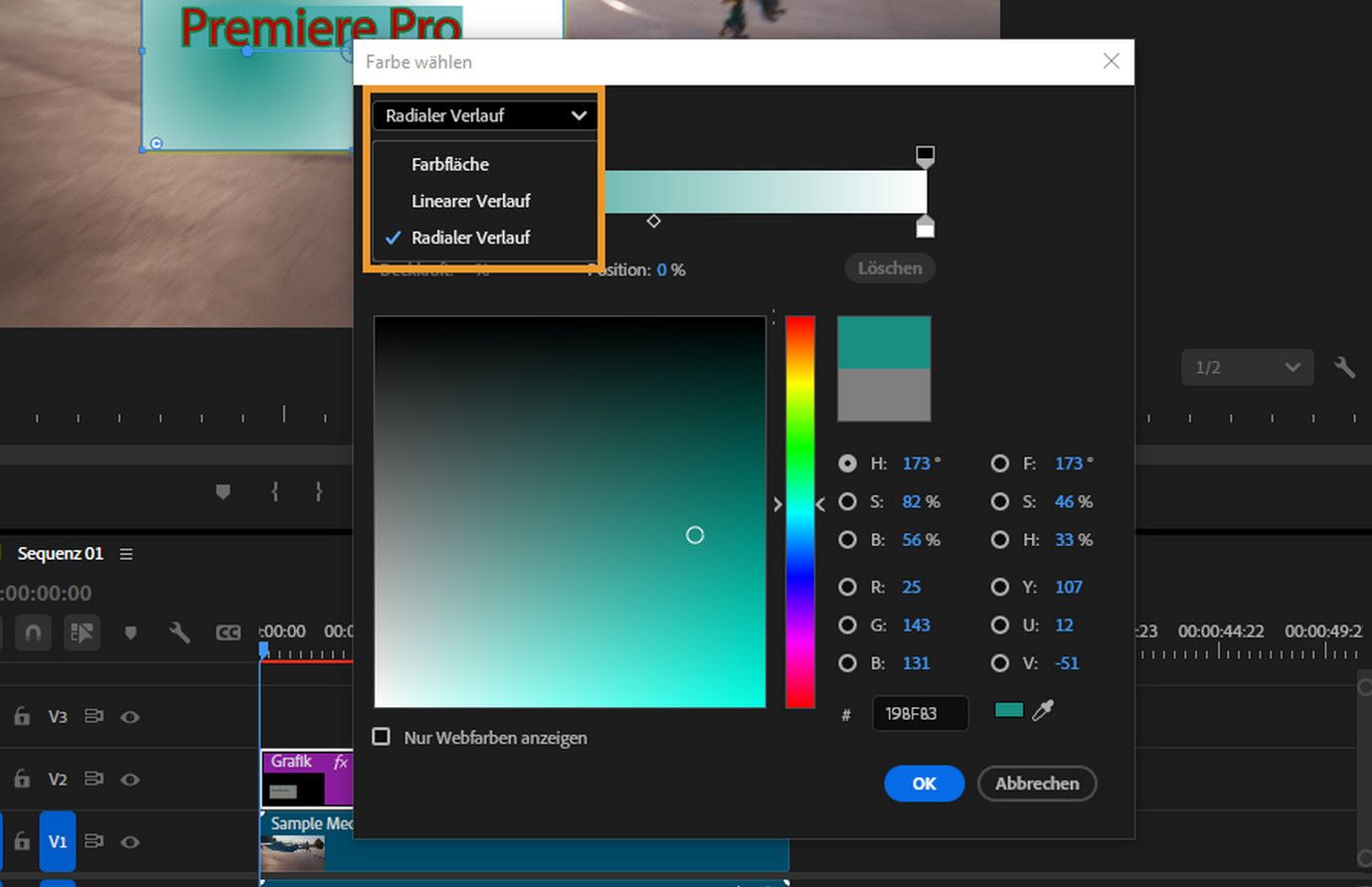Switch to the Sequenz 01 tab
Viewport: 1372px width, 887px height.
[x=60, y=554]
